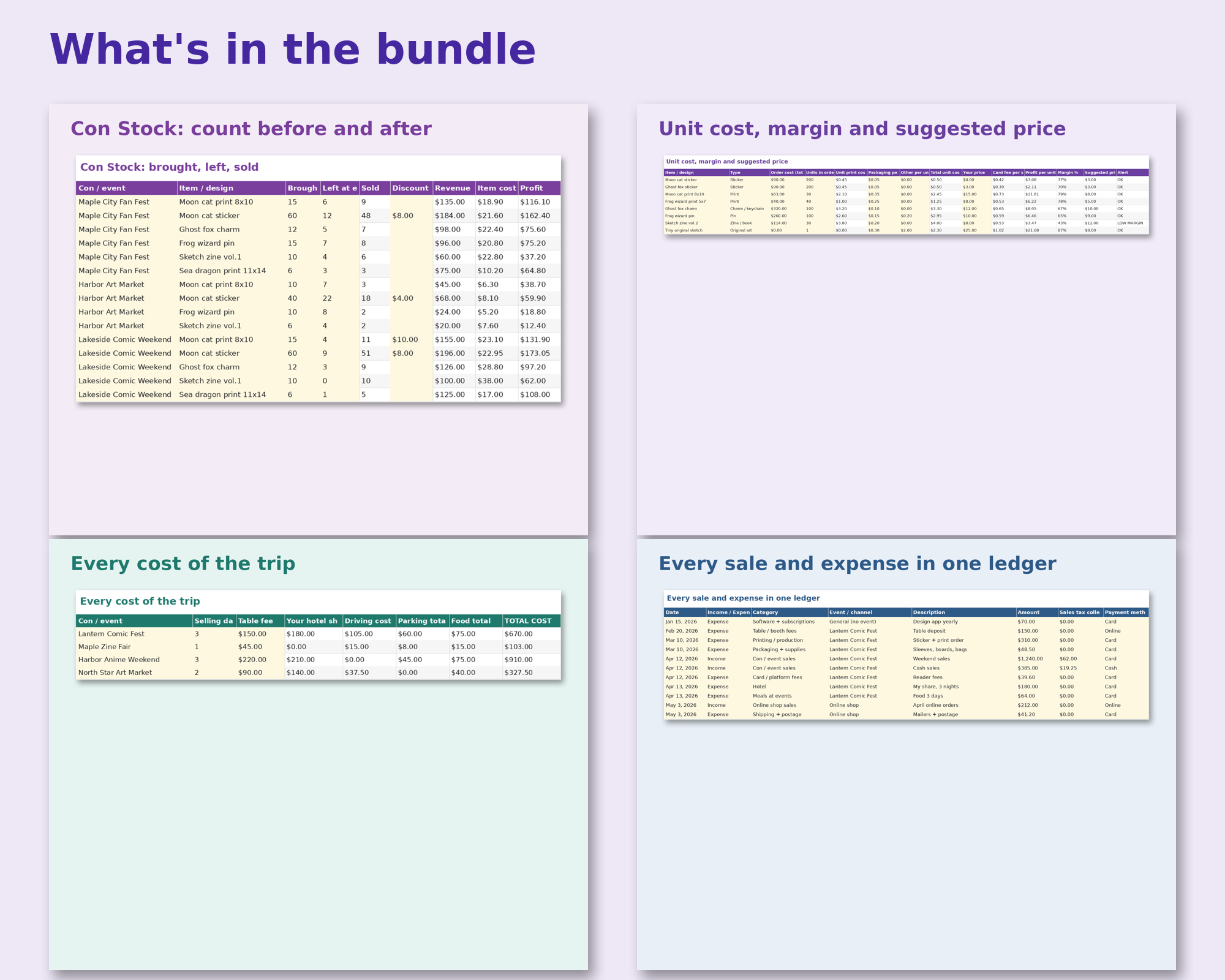1225x980 pixels.
Task: Select the "$173.05" profit cell
Action: 539,353
